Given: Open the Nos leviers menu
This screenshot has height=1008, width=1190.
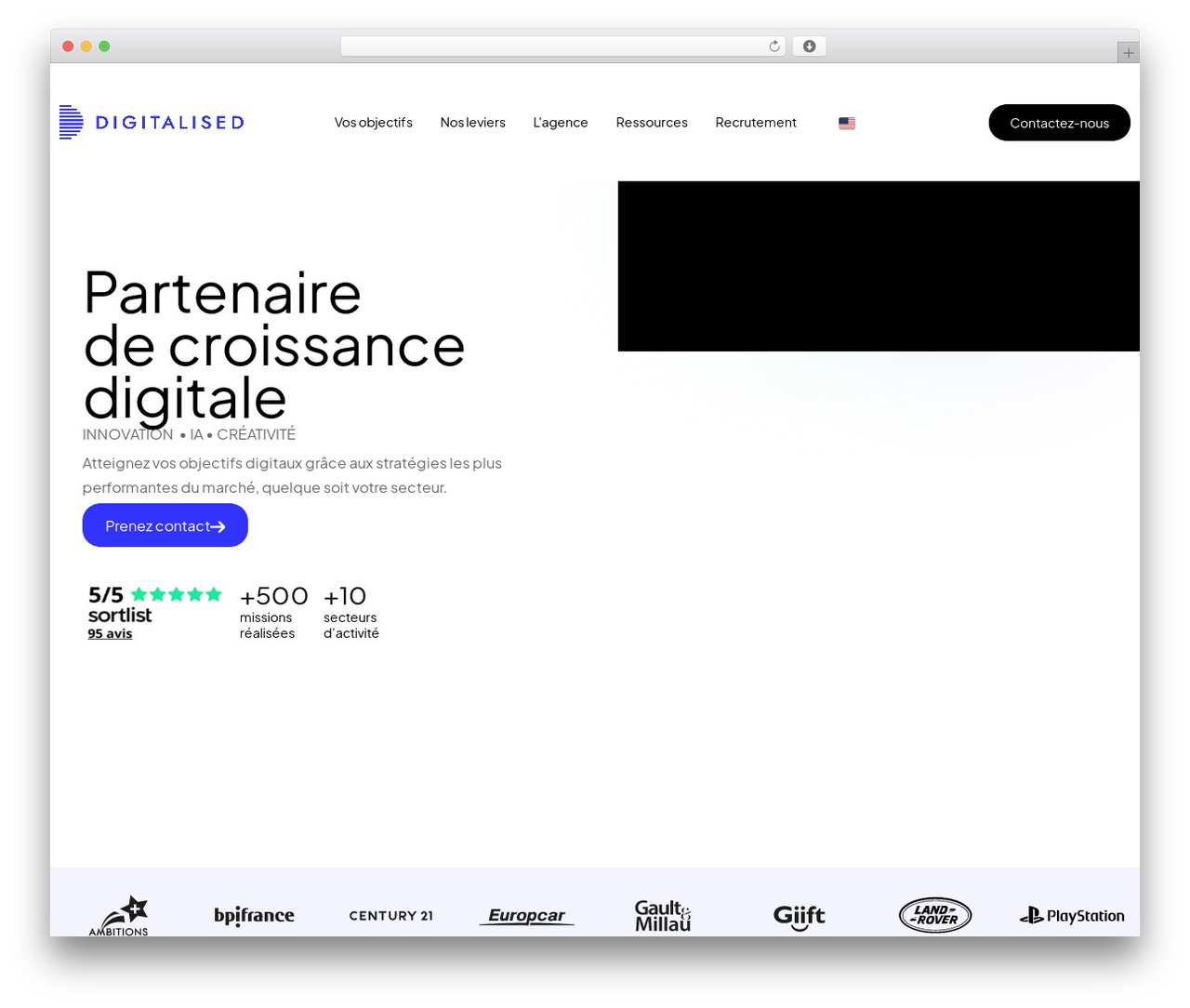Looking at the screenshot, I should click(x=473, y=123).
